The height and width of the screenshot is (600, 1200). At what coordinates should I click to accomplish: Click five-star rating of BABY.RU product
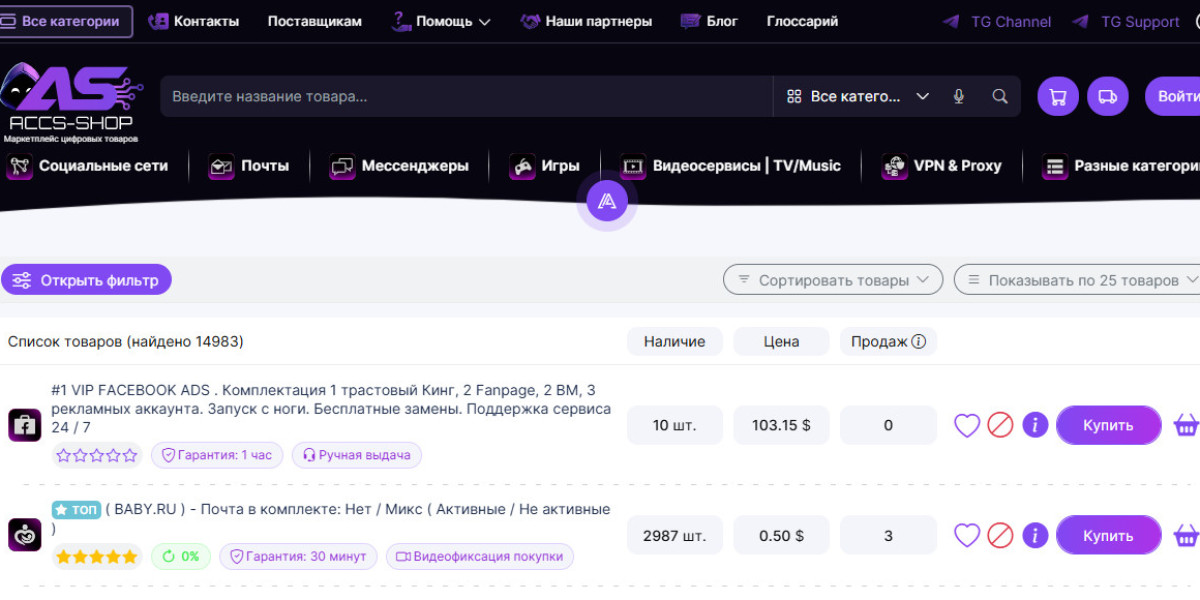click(x=97, y=556)
